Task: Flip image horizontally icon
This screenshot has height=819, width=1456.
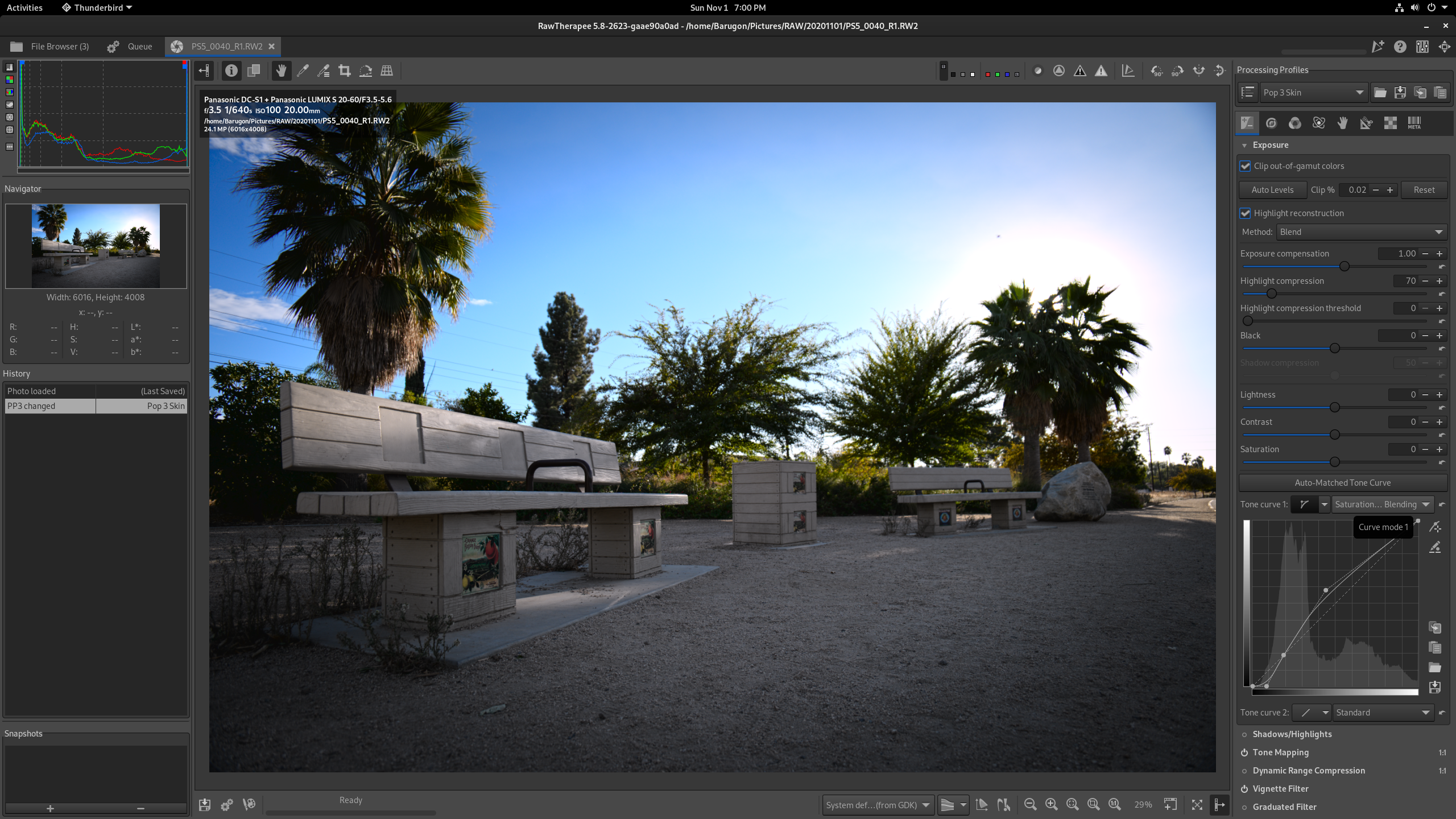Action: [x=1199, y=71]
